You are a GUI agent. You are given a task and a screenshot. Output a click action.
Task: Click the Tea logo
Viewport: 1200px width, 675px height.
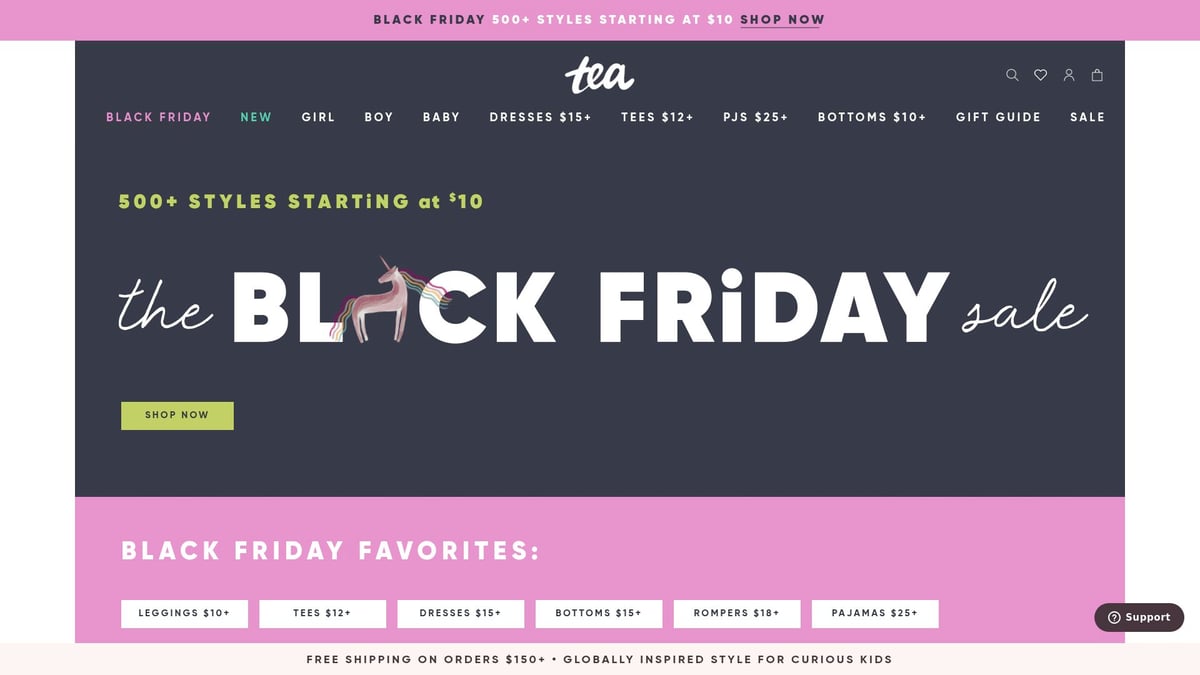click(x=599, y=75)
